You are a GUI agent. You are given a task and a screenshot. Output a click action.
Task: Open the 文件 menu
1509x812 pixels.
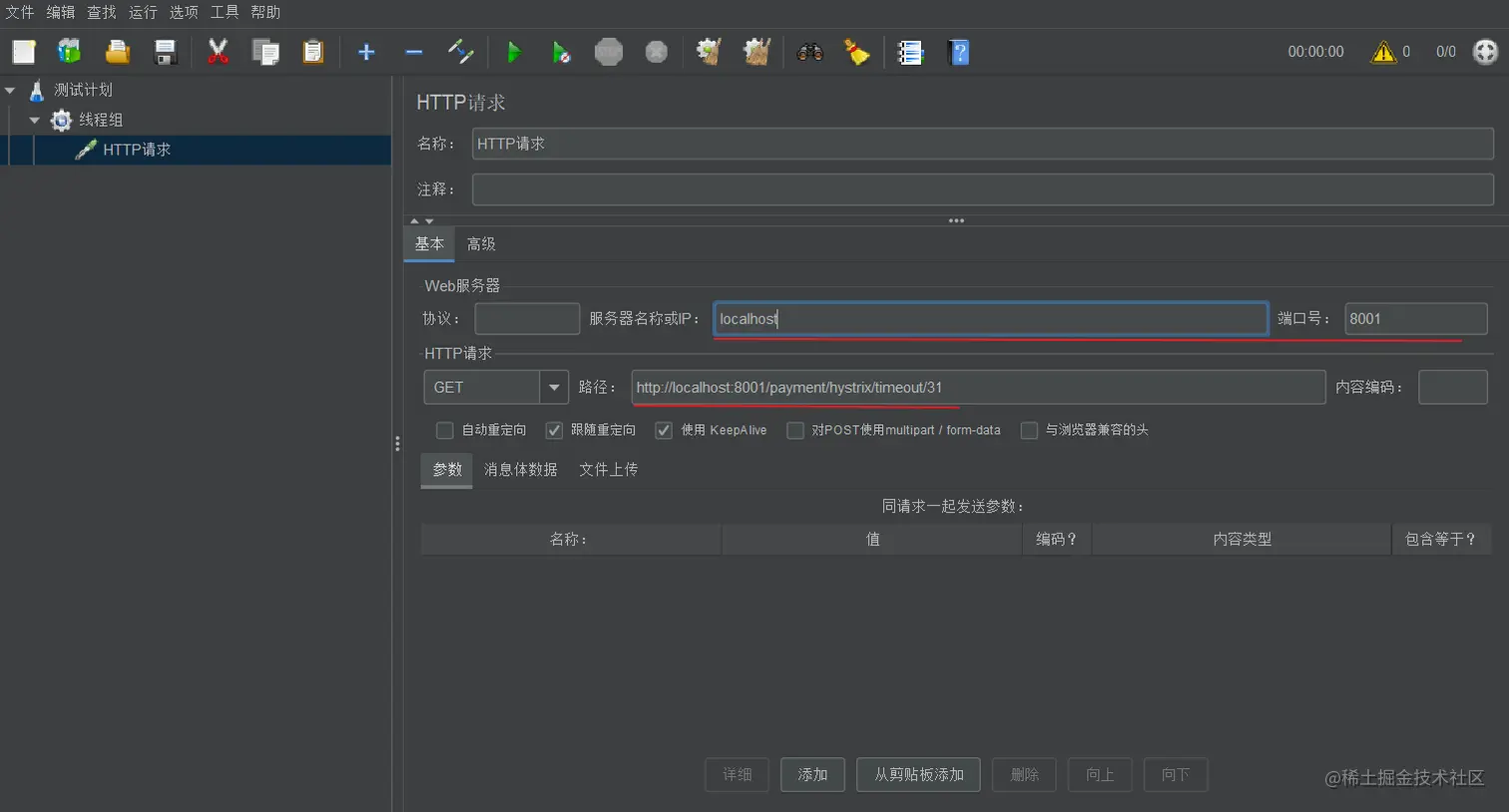(x=20, y=12)
